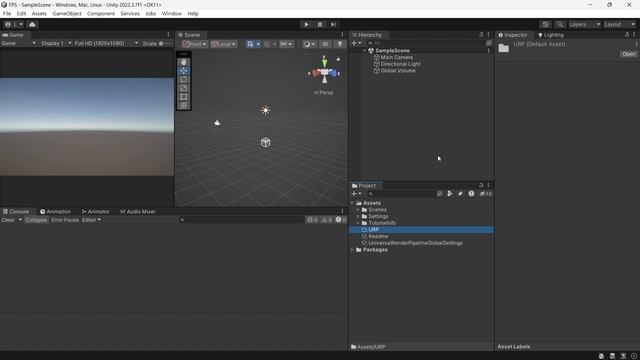Click the Pause button
The image size is (640, 360).
320,24
